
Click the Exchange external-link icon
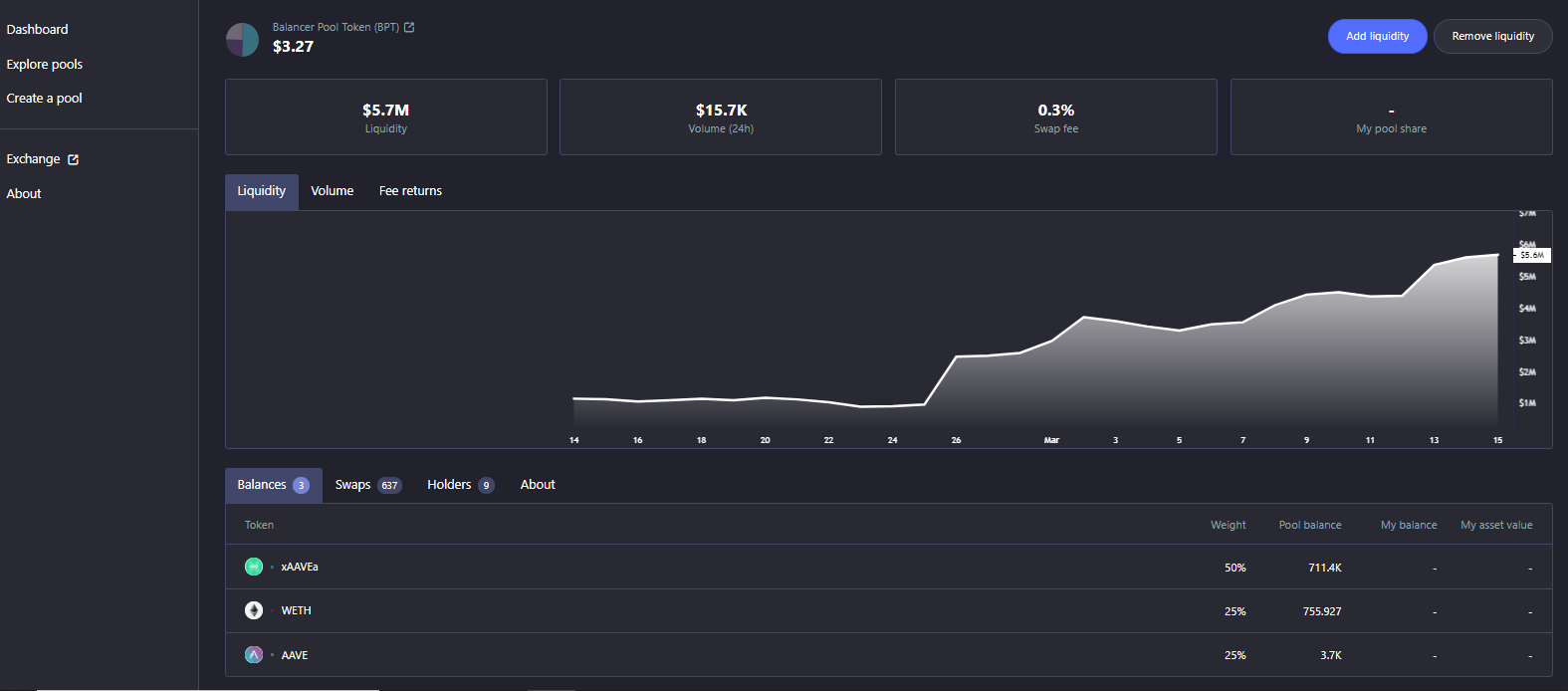pos(73,159)
